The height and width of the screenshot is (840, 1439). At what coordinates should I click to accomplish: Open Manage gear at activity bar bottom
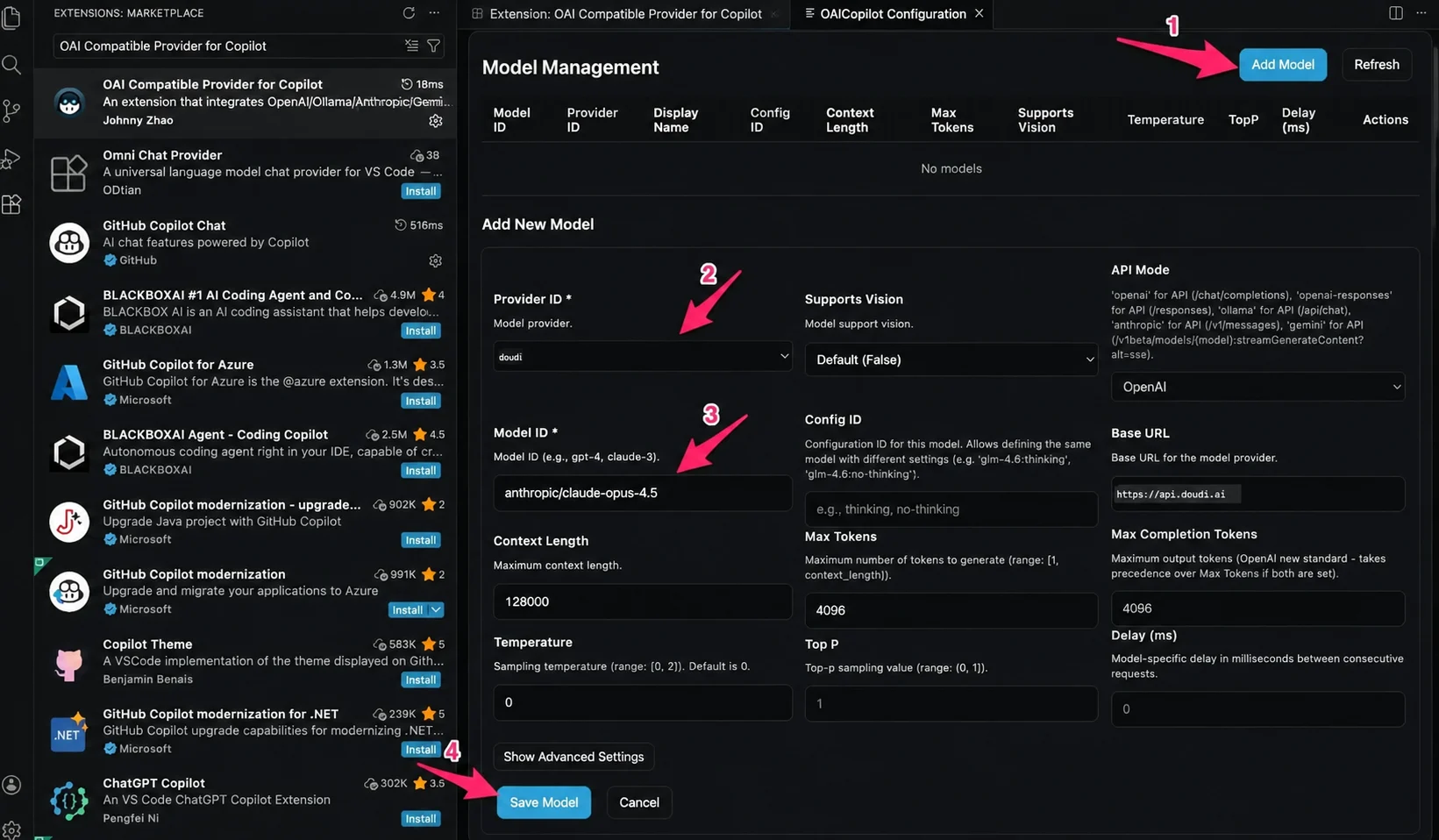[x=11, y=829]
